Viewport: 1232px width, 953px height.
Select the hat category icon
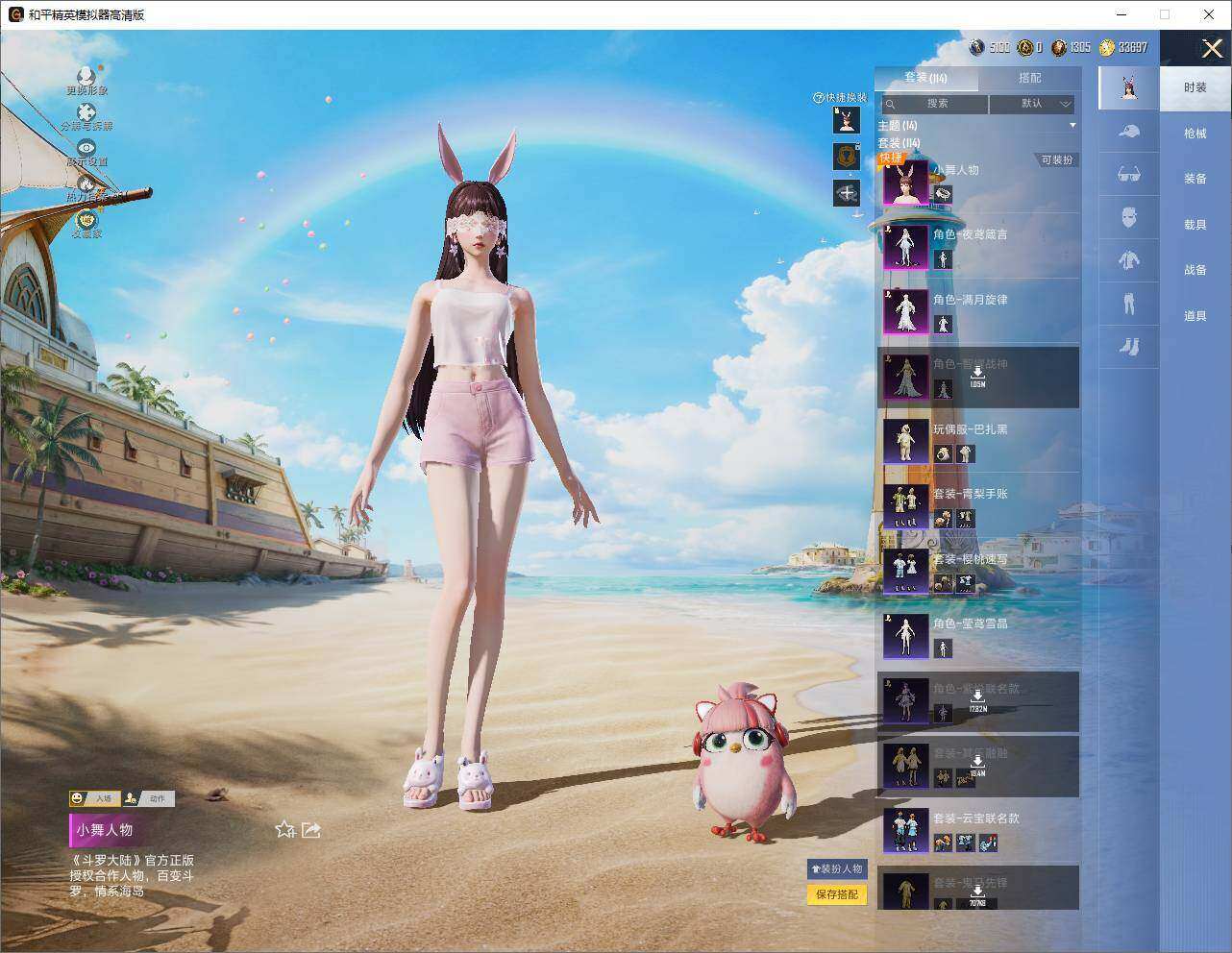click(1128, 132)
